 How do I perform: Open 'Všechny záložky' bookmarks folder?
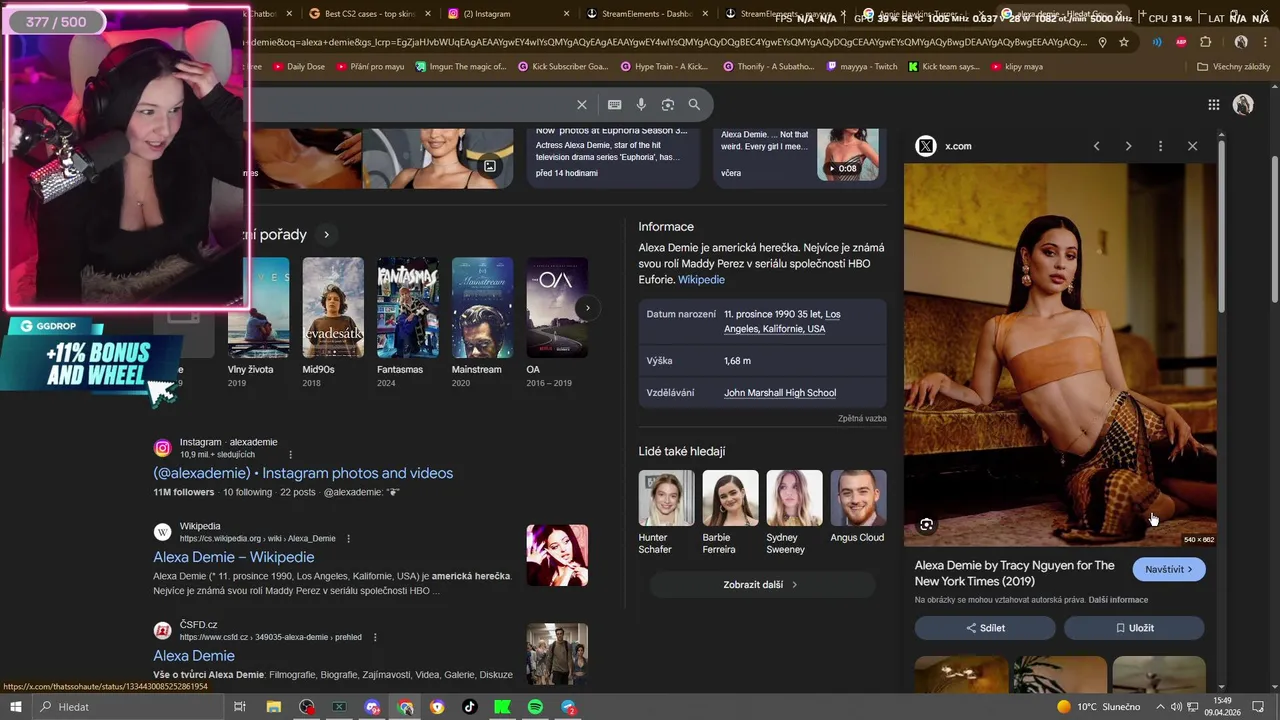(1233, 67)
